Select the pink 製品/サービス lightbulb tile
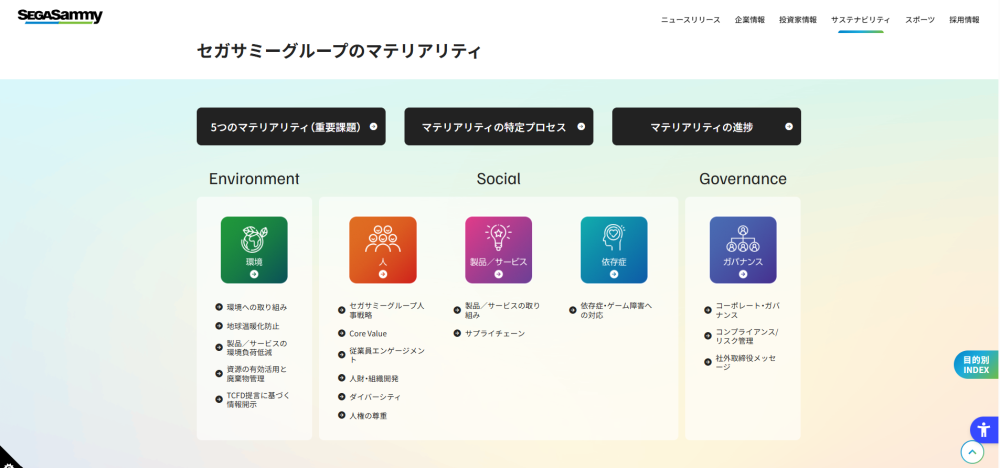The width and height of the screenshot is (1000, 468). (x=498, y=249)
